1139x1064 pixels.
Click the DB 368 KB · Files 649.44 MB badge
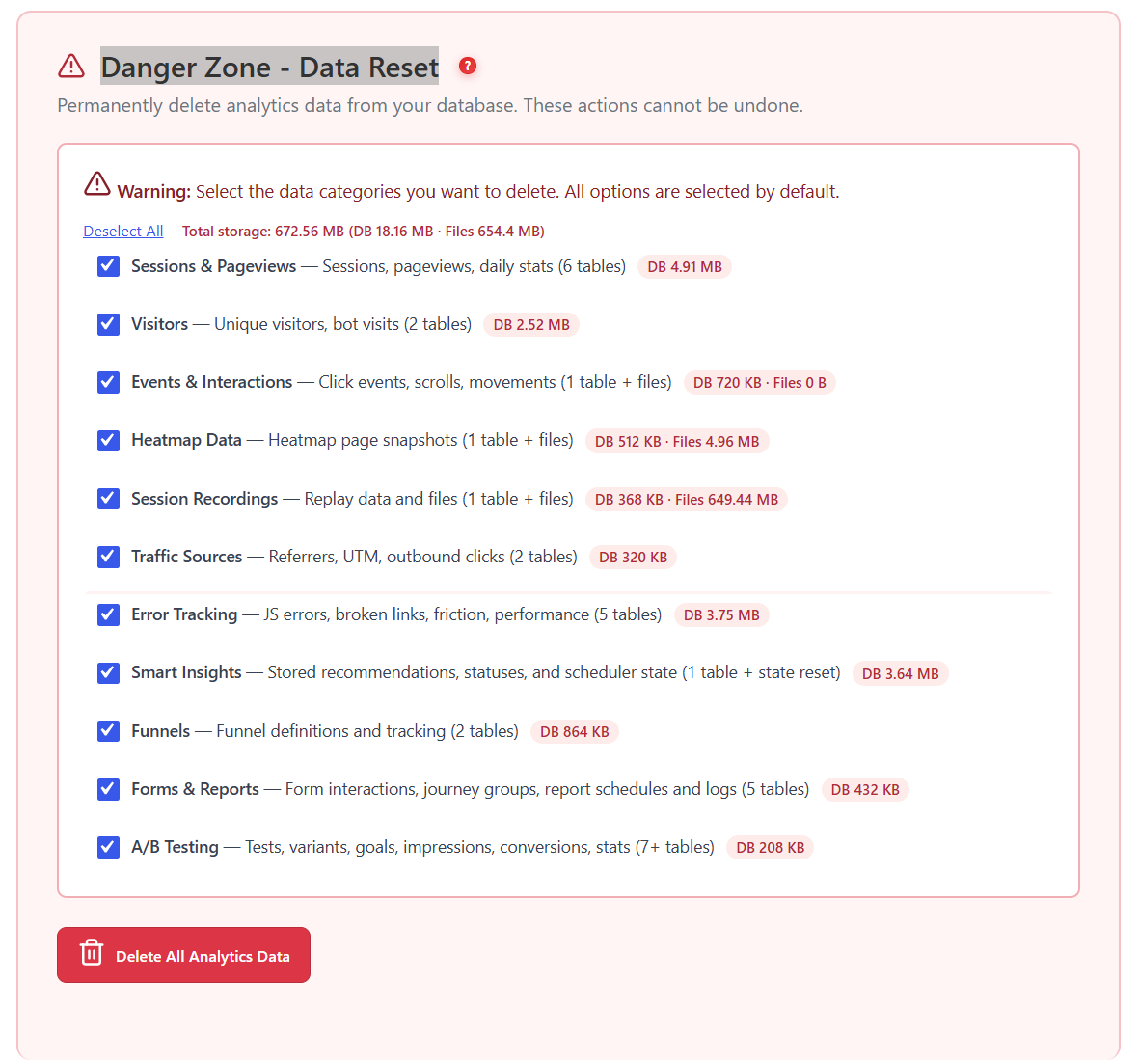click(687, 500)
